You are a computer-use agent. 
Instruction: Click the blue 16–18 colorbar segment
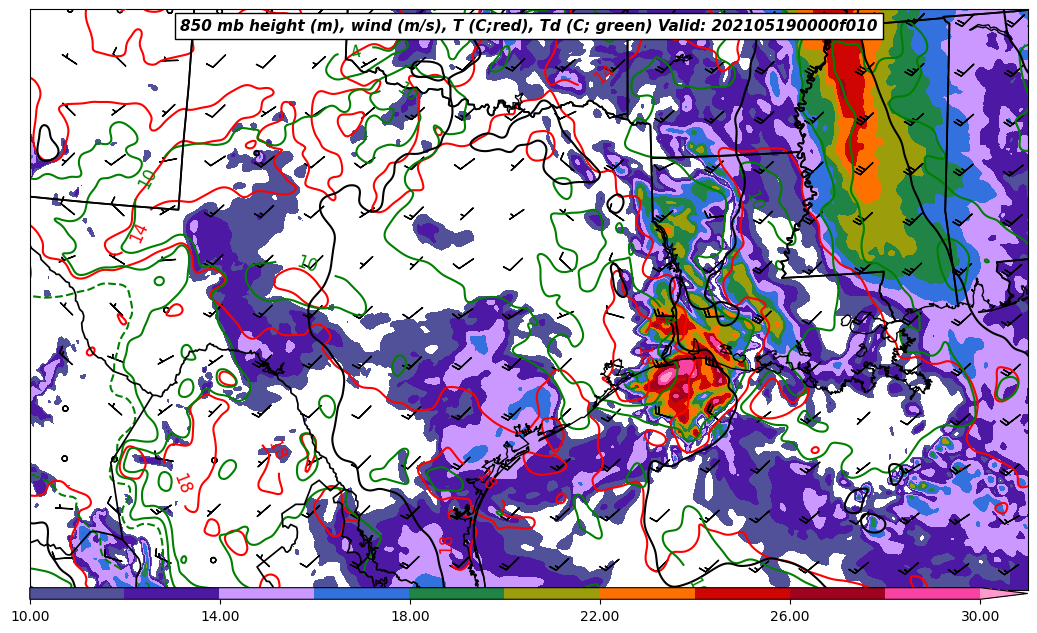pyautogui.click(x=362, y=593)
